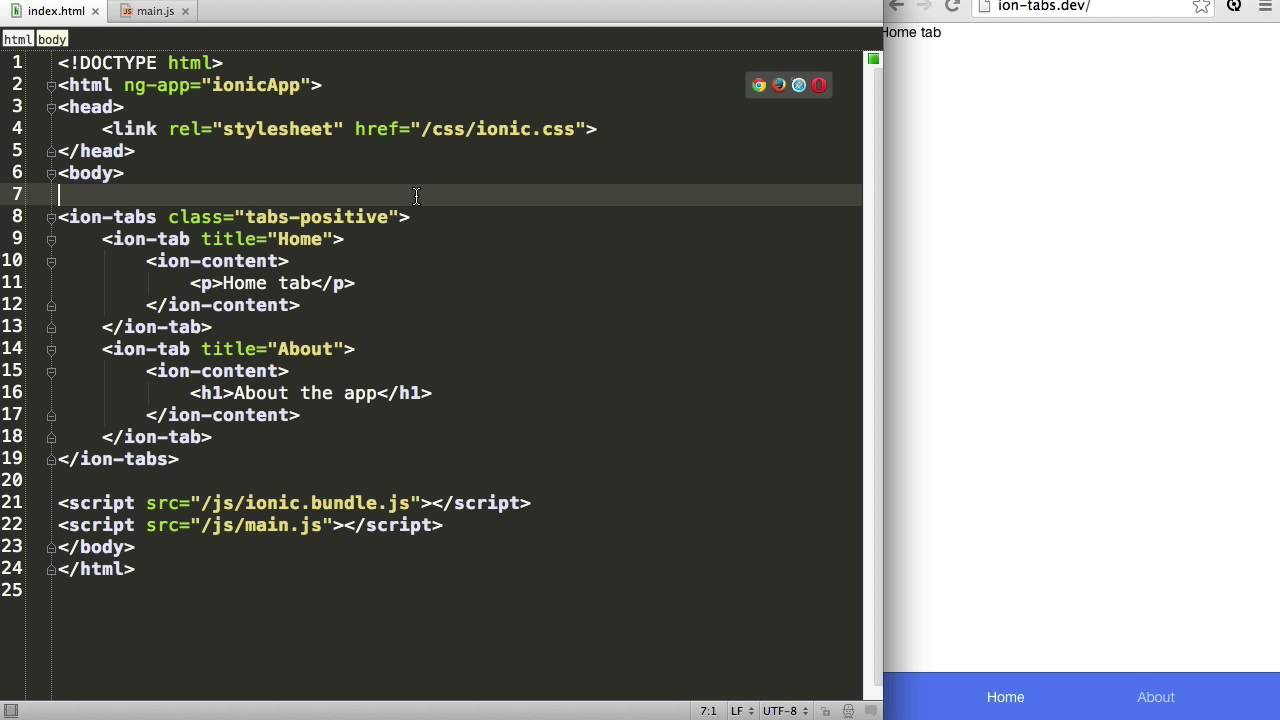Place cursor on "<!DOCTYPE html>" line

(x=140, y=63)
